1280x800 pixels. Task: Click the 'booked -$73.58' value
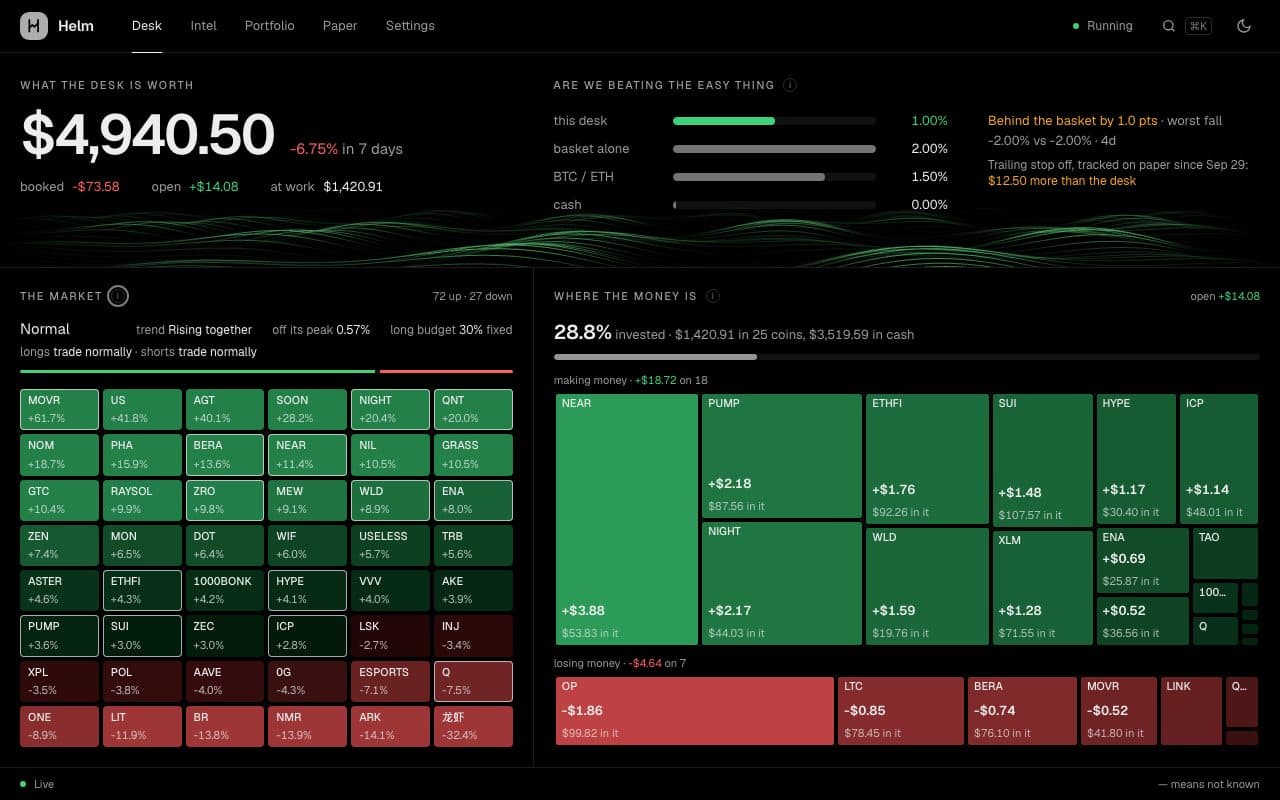(70, 186)
